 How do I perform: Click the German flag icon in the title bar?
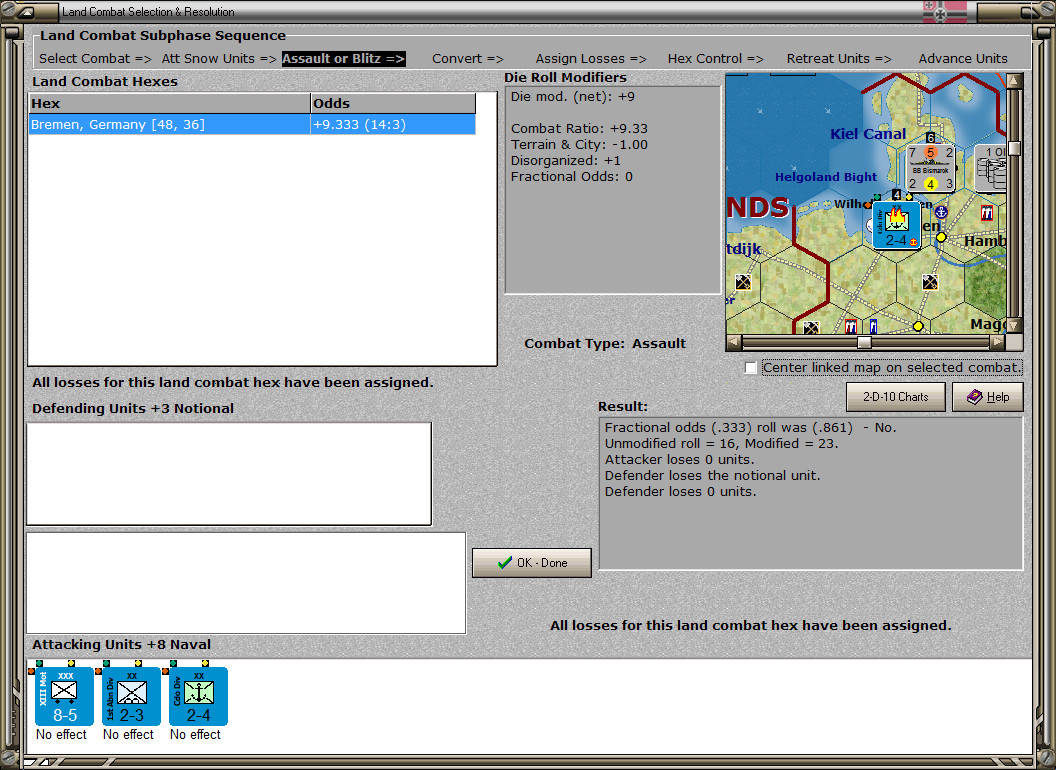[944, 12]
